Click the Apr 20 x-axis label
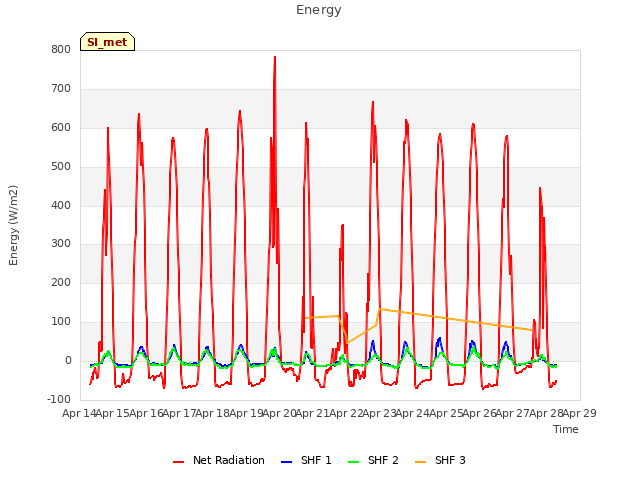This screenshot has width=640, height=480. pyautogui.click(x=279, y=413)
